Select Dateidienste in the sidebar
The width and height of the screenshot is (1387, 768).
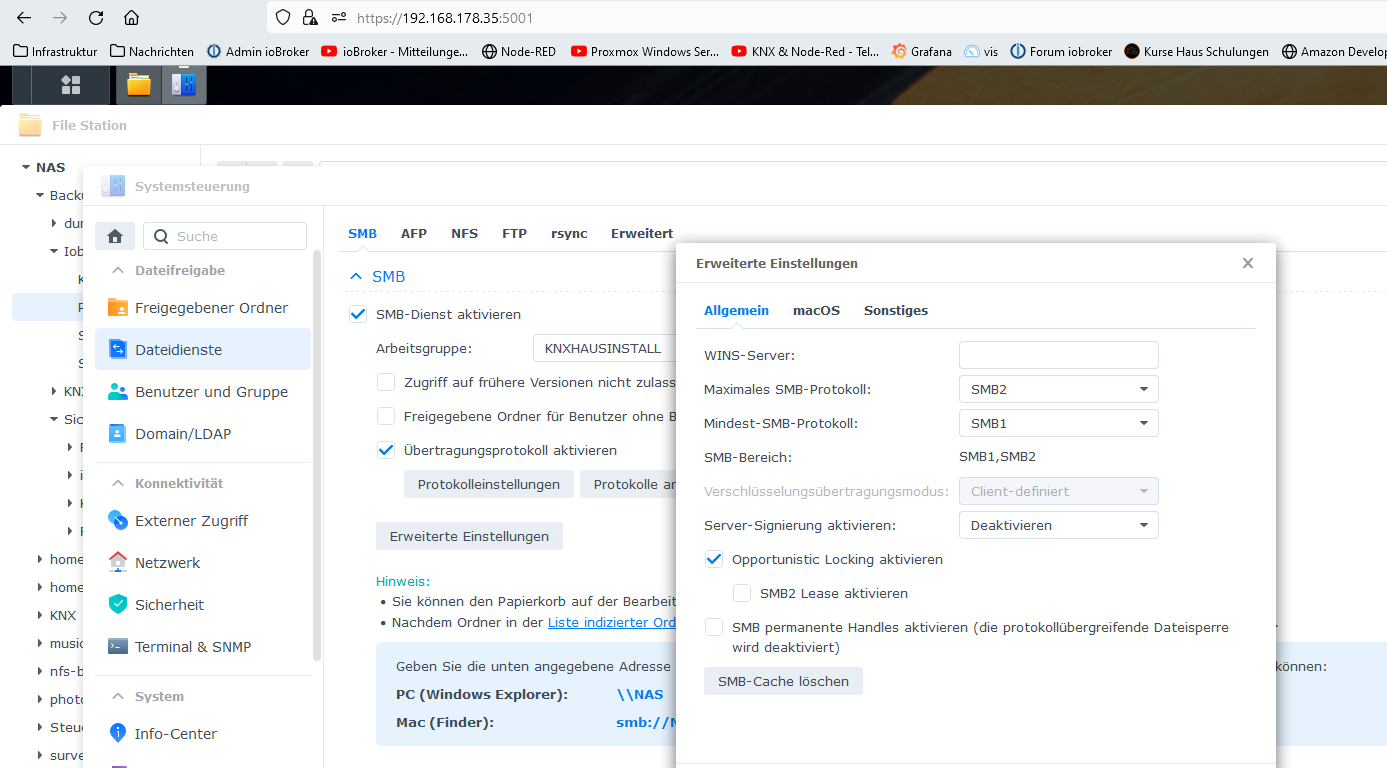click(x=203, y=350)
